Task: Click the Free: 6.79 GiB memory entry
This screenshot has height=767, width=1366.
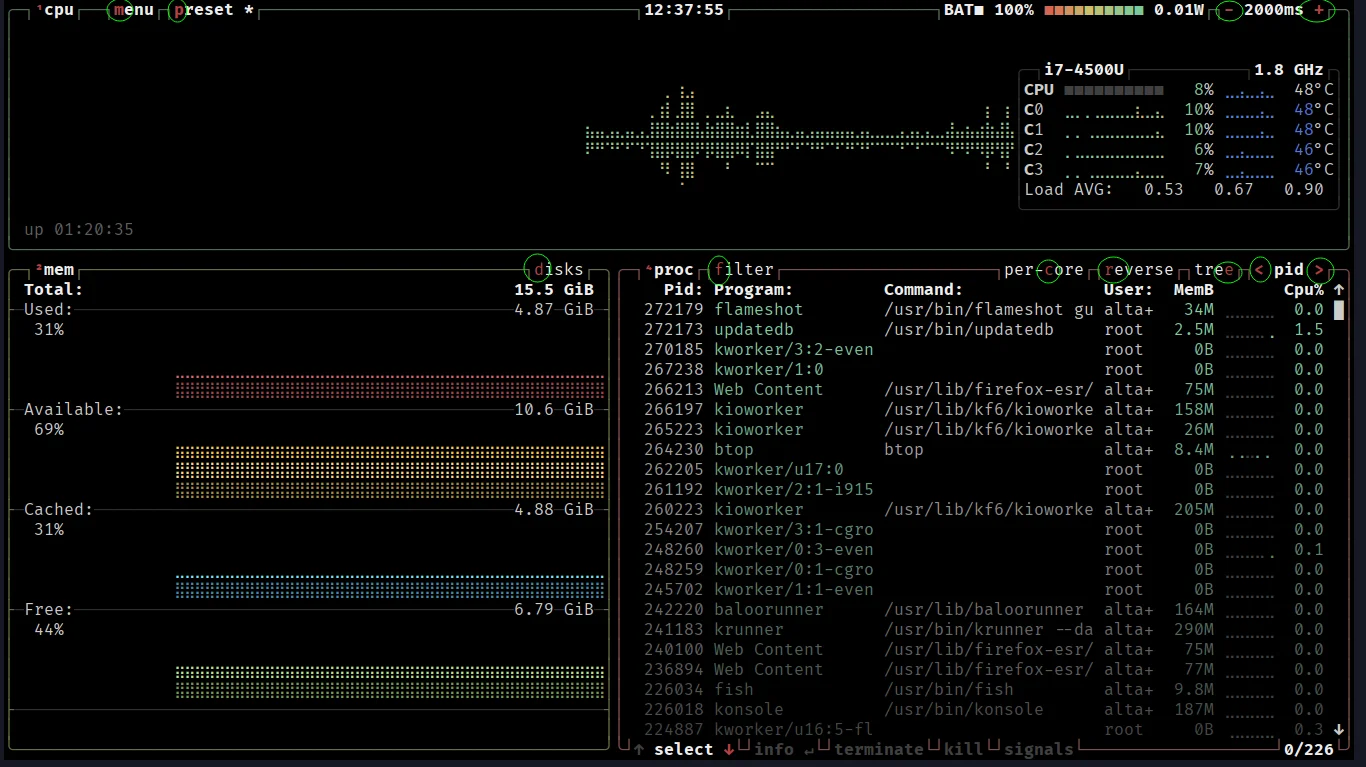Action: (x=309, y=610)
